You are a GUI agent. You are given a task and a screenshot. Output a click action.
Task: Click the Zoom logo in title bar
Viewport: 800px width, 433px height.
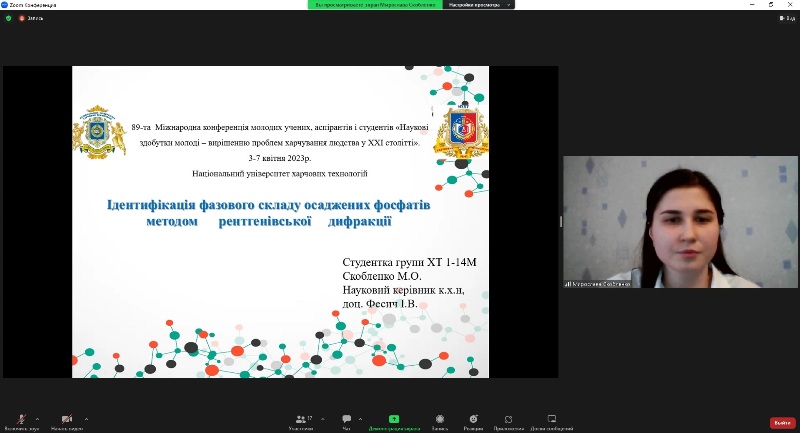(x=5, y=5)
